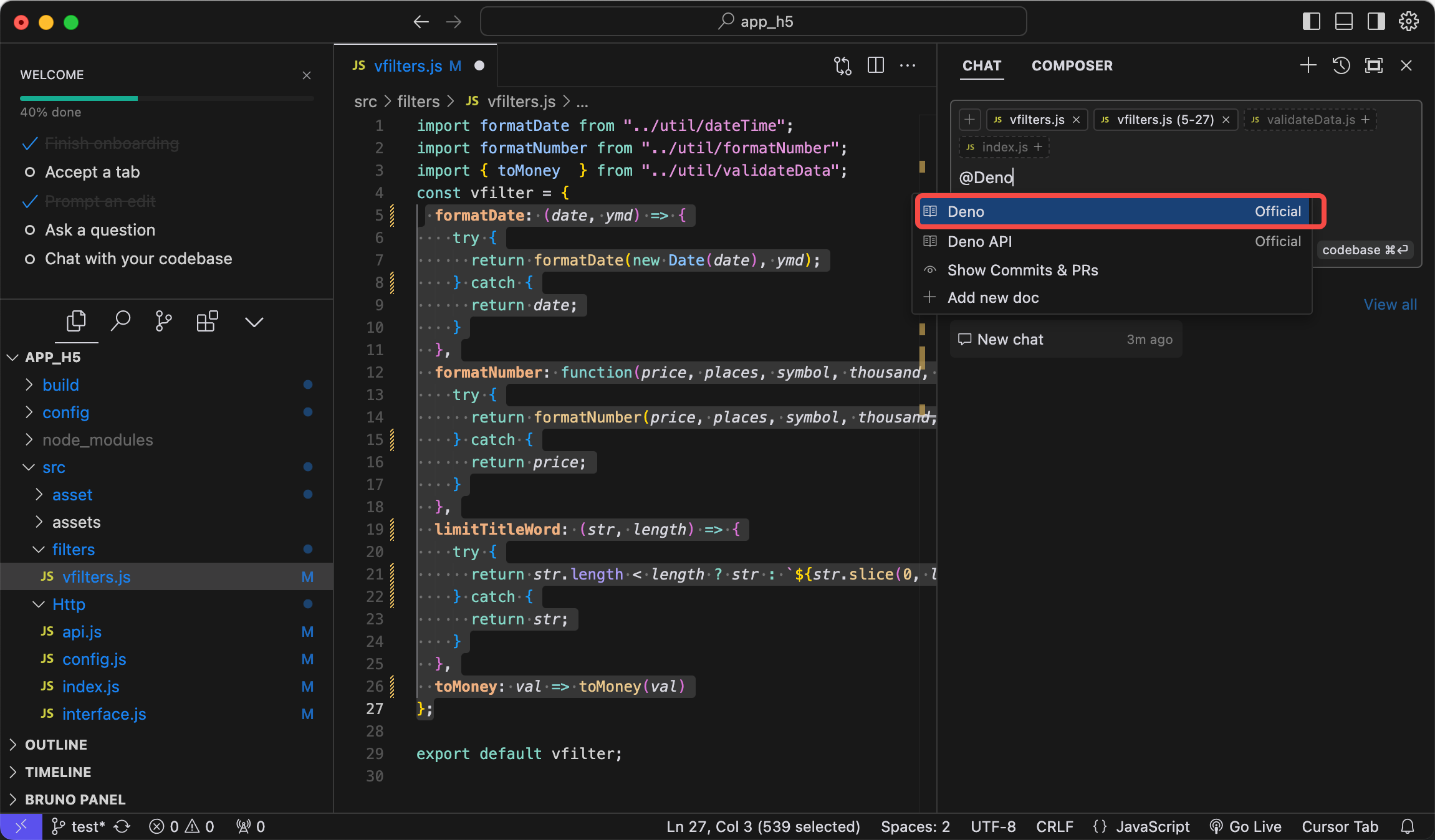This screenshot has width=1435, height=840.
Task: Switch to the COMPOSER tab
Action: [x=1072, y=66]
